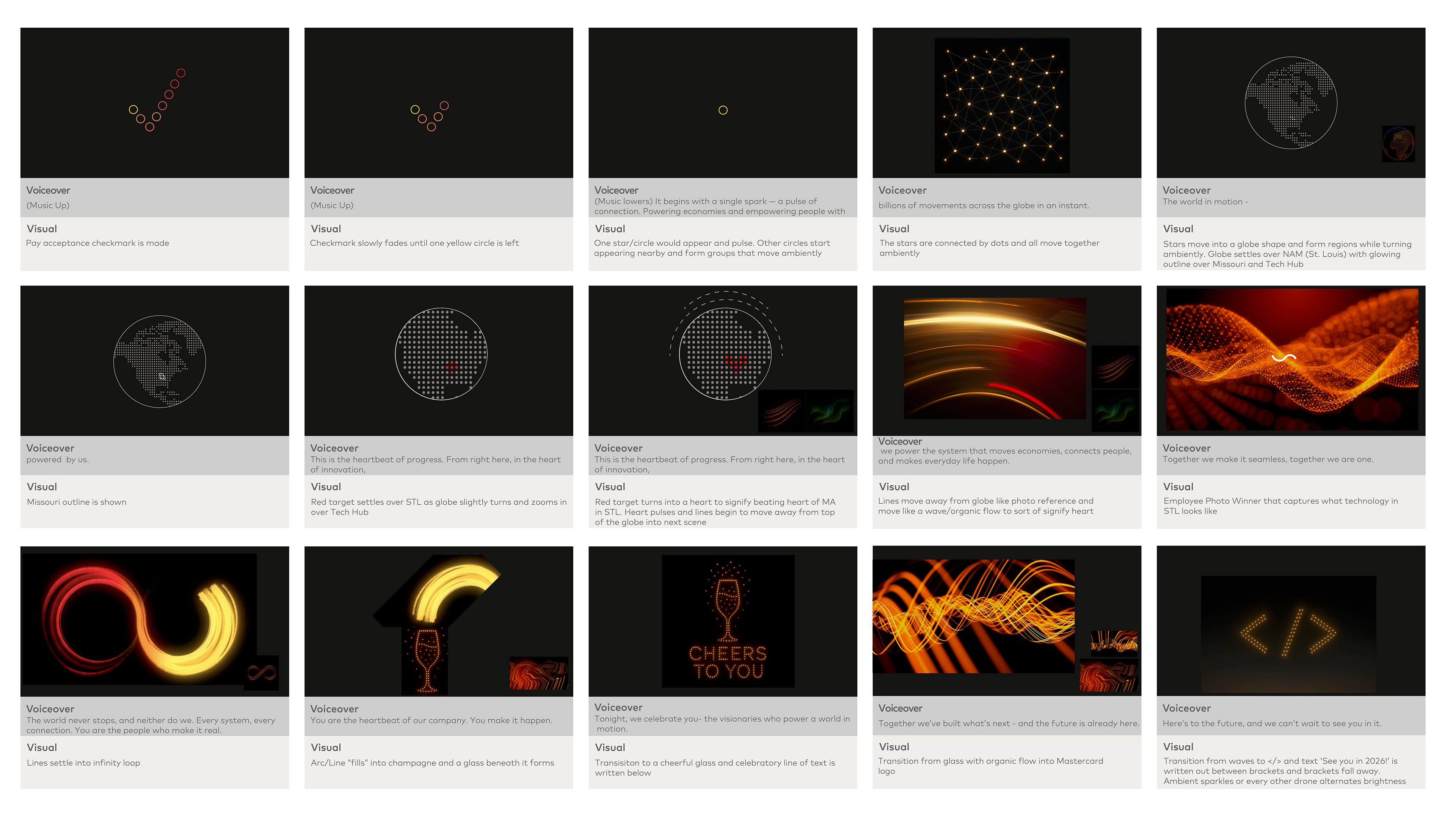Viewport: 1456px width, 819px height.
Task: Select 'Here's to the future' voiceover text
Action: [x=1271, y=723]
